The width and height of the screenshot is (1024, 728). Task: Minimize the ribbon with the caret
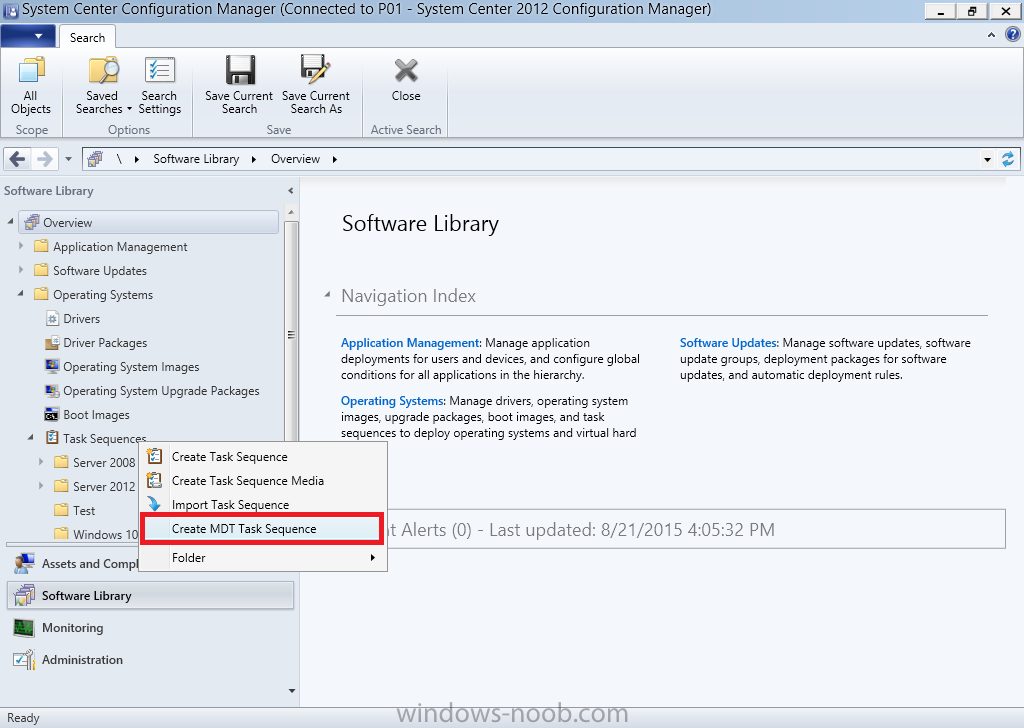pos(991,35)
